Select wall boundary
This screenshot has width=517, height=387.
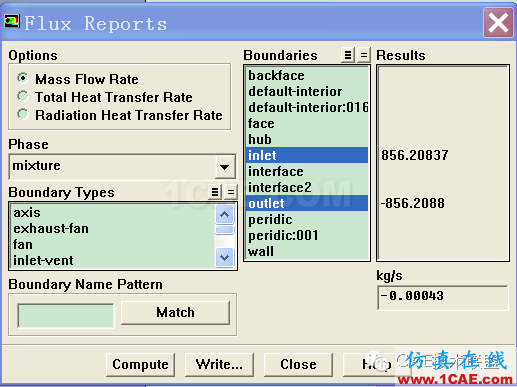tap(307, 251)
